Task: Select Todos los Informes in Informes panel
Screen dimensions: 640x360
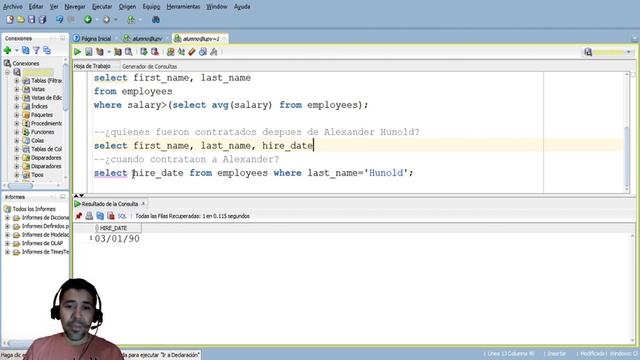Action: click(x=34, y=209)
